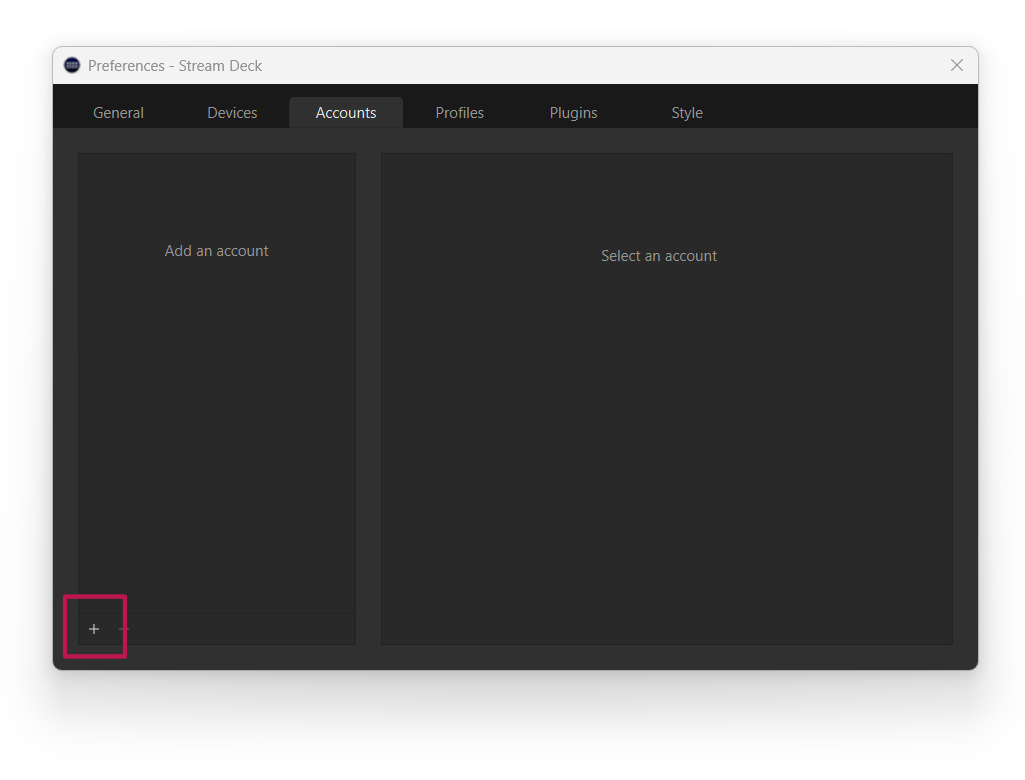The image size is (1025, 780).
Task: Click the 'Preferences - Stream Deck' window title
Action: (x=175, y=66)
